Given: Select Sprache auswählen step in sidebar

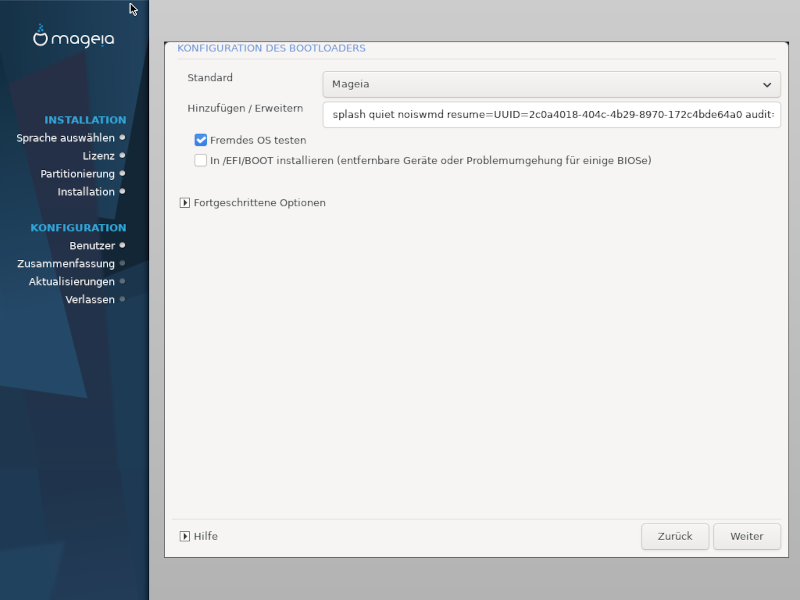Looking at the screenshot, I should point(65,138).
